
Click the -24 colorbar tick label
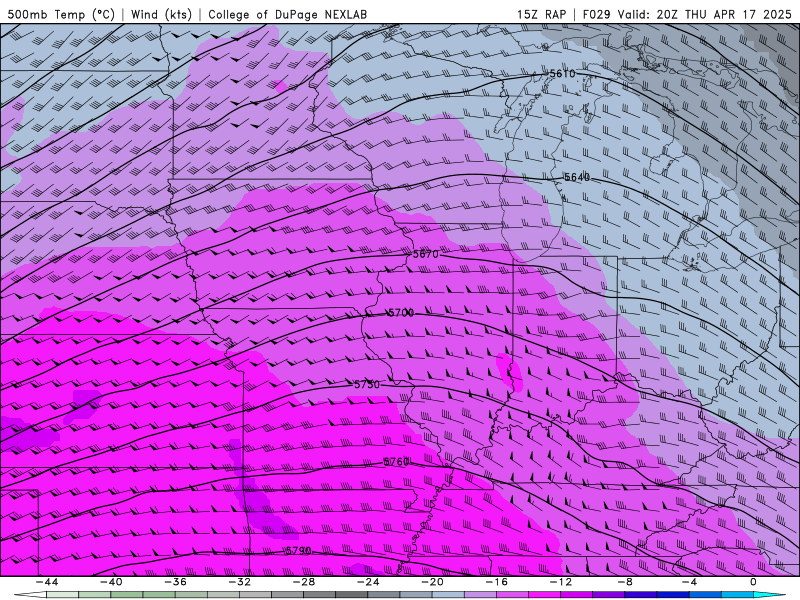tap(368, 582)
